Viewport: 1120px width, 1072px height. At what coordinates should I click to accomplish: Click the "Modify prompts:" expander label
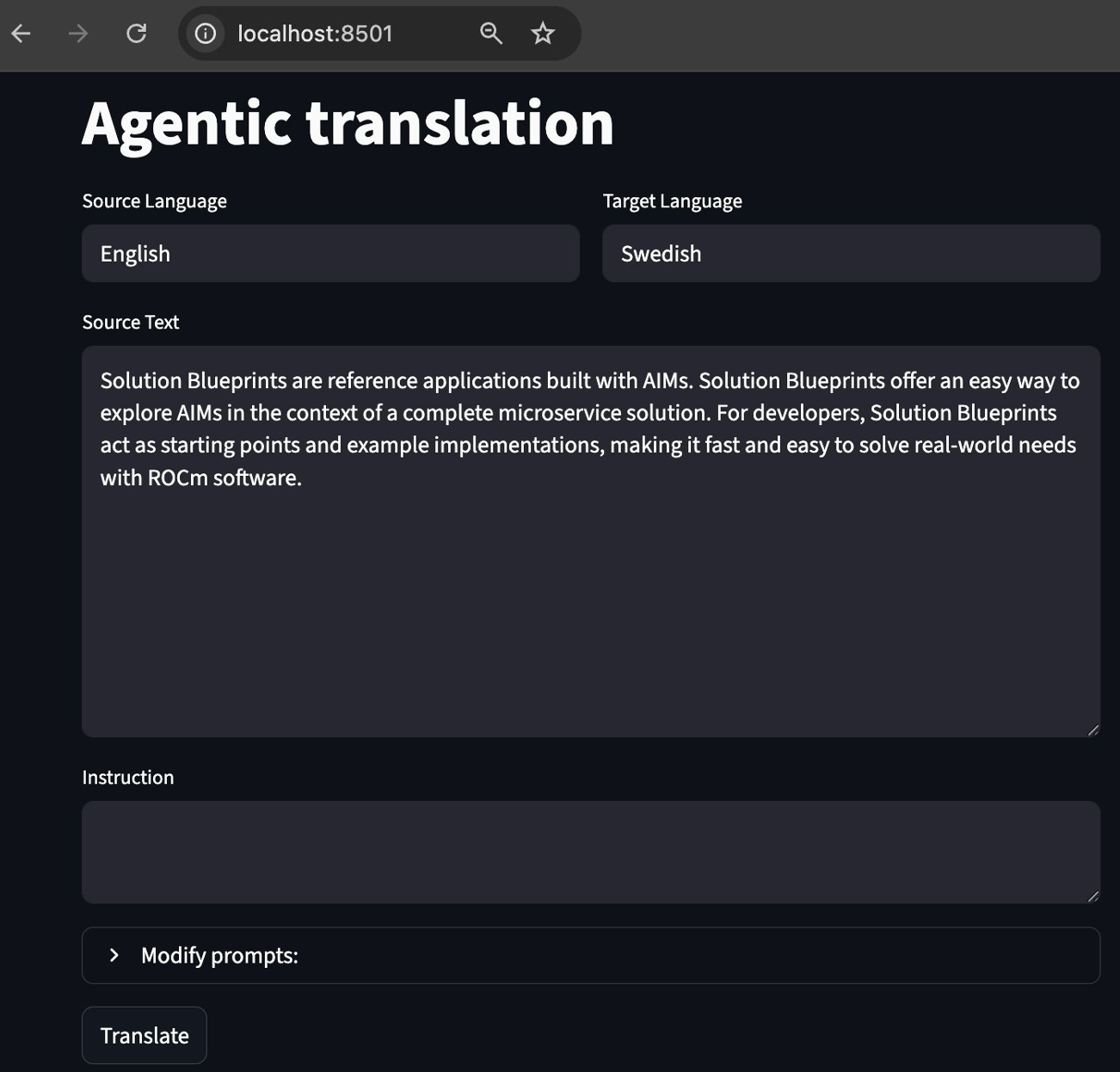(x=219, y=956)
